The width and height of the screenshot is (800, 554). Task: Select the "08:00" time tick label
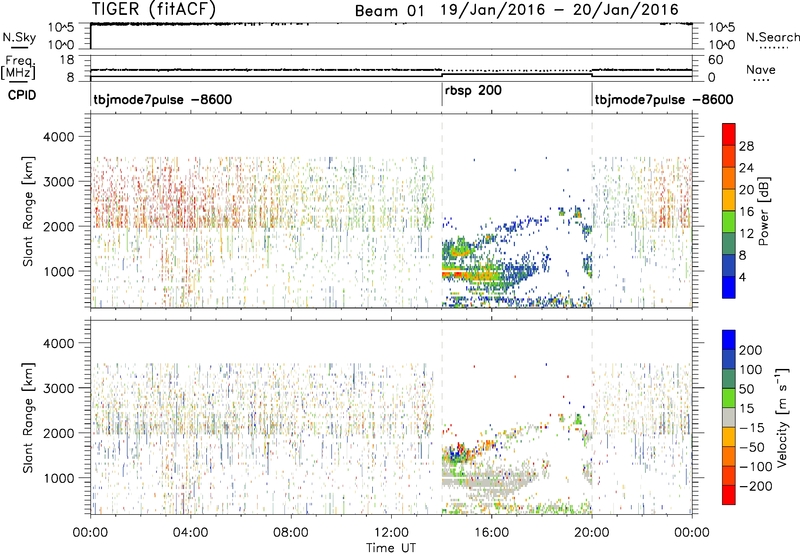click(291, 533)
